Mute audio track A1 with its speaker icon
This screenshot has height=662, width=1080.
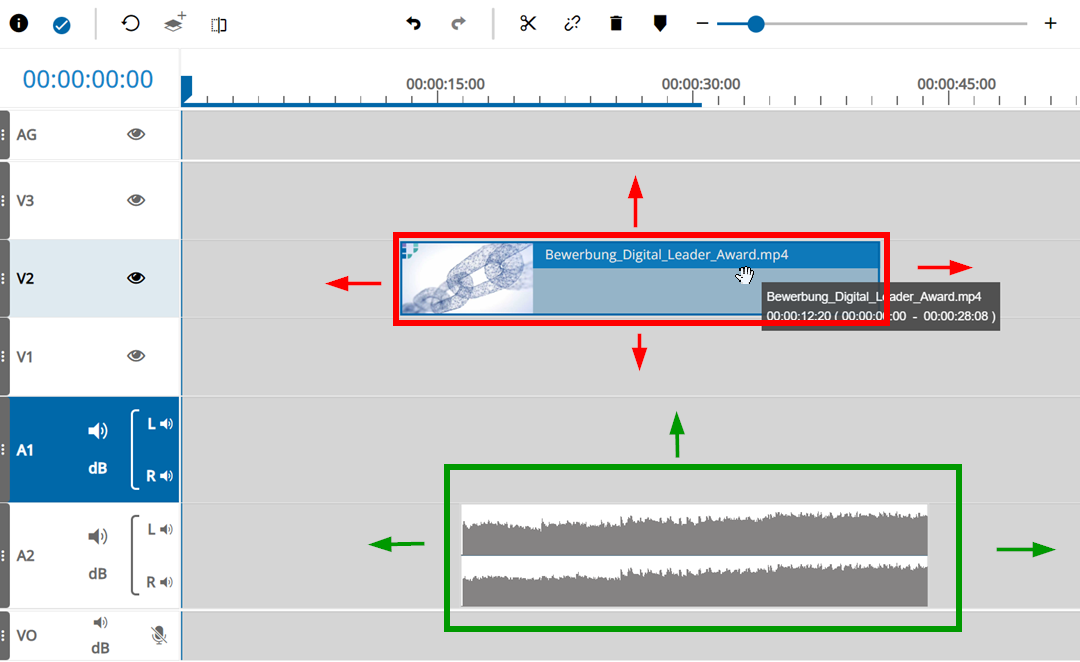(98, 430)
